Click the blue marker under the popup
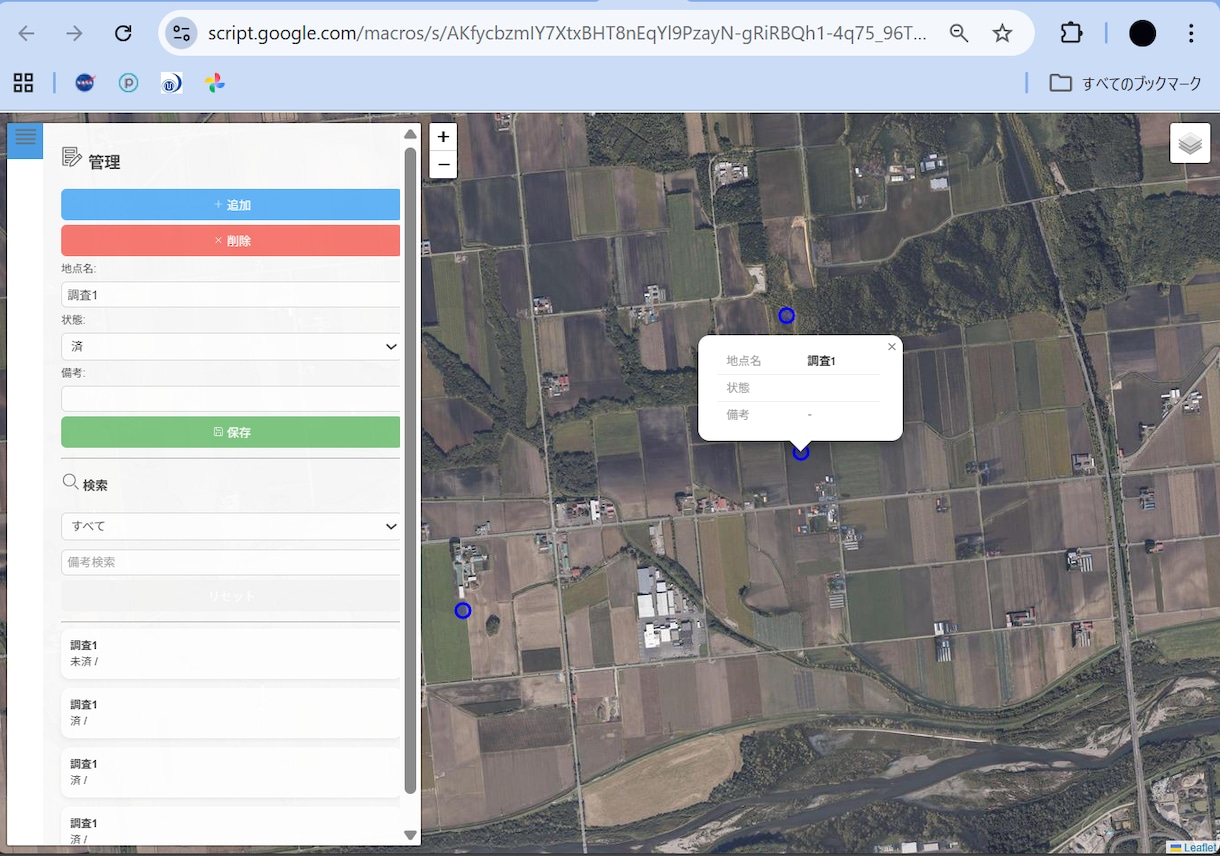This screenshot has height=856, width=1220. (x=801, y=453)
